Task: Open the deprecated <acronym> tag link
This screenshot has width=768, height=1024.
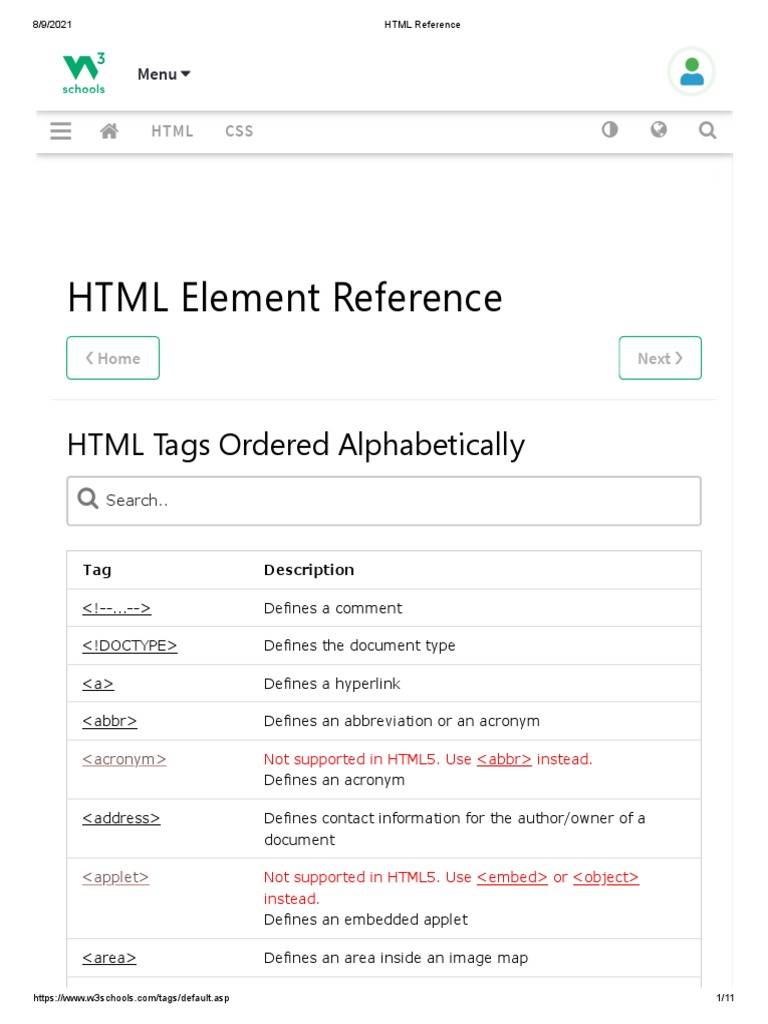Action: pos(124,759)
